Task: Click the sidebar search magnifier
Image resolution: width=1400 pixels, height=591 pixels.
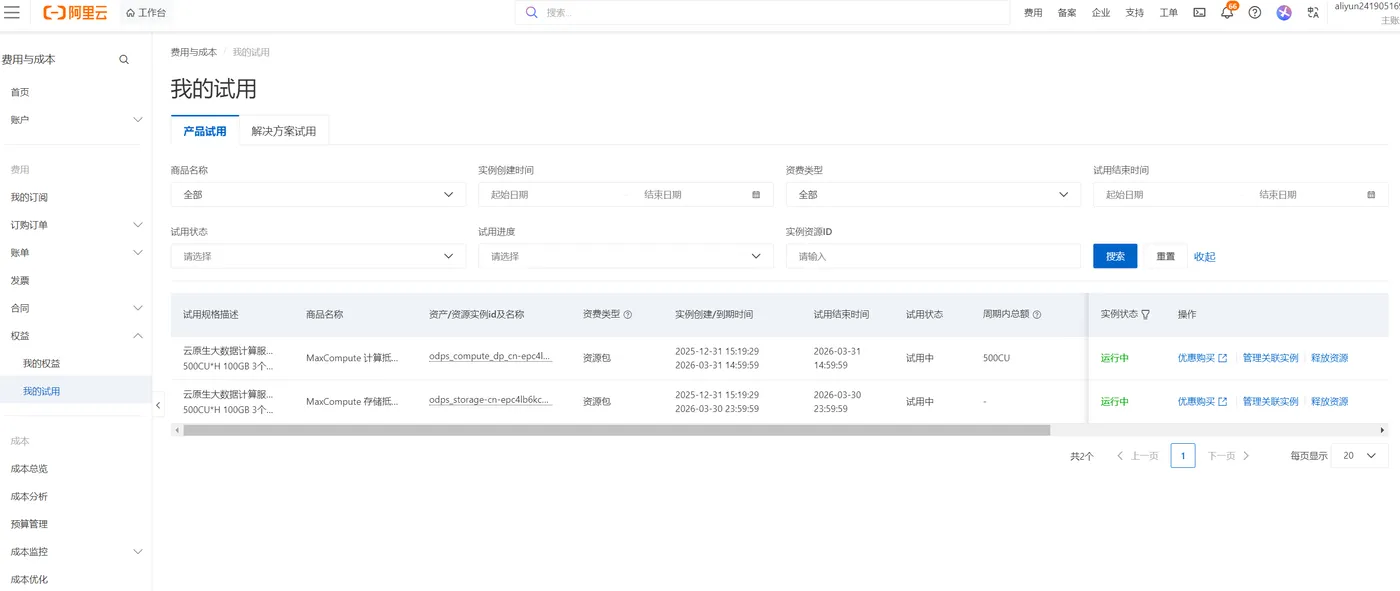Action: tap(124, 60)
